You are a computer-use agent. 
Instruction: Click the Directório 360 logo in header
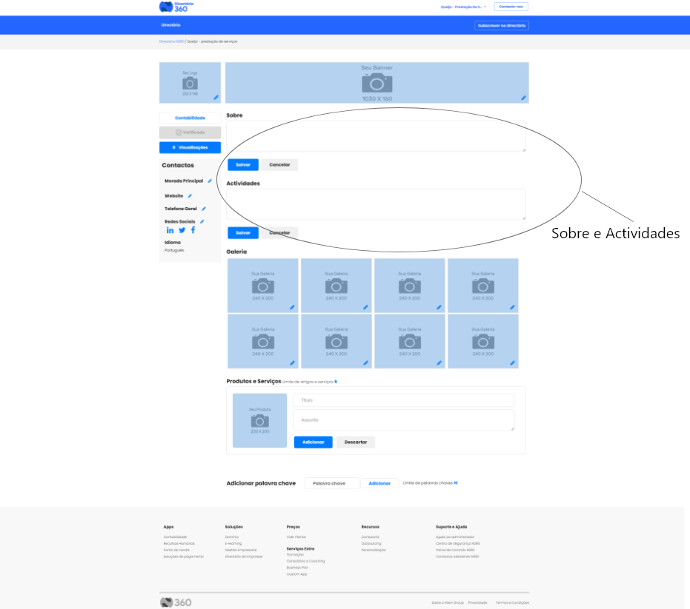click(160, 6)
